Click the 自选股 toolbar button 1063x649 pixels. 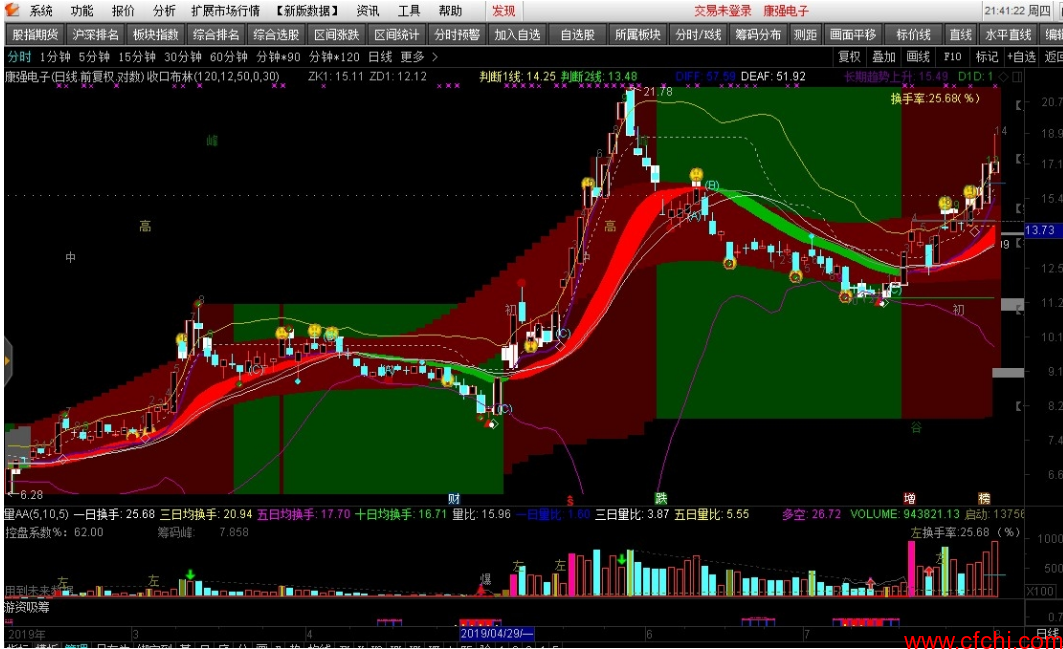click(x=578, y=35)
